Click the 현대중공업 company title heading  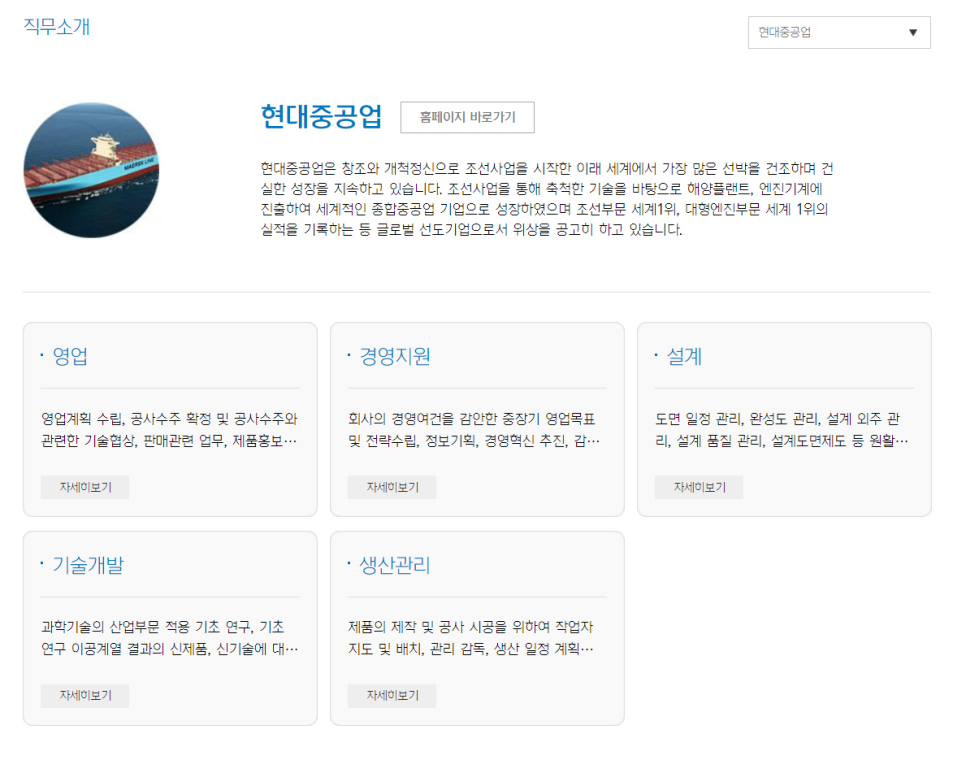coord(320,117)
